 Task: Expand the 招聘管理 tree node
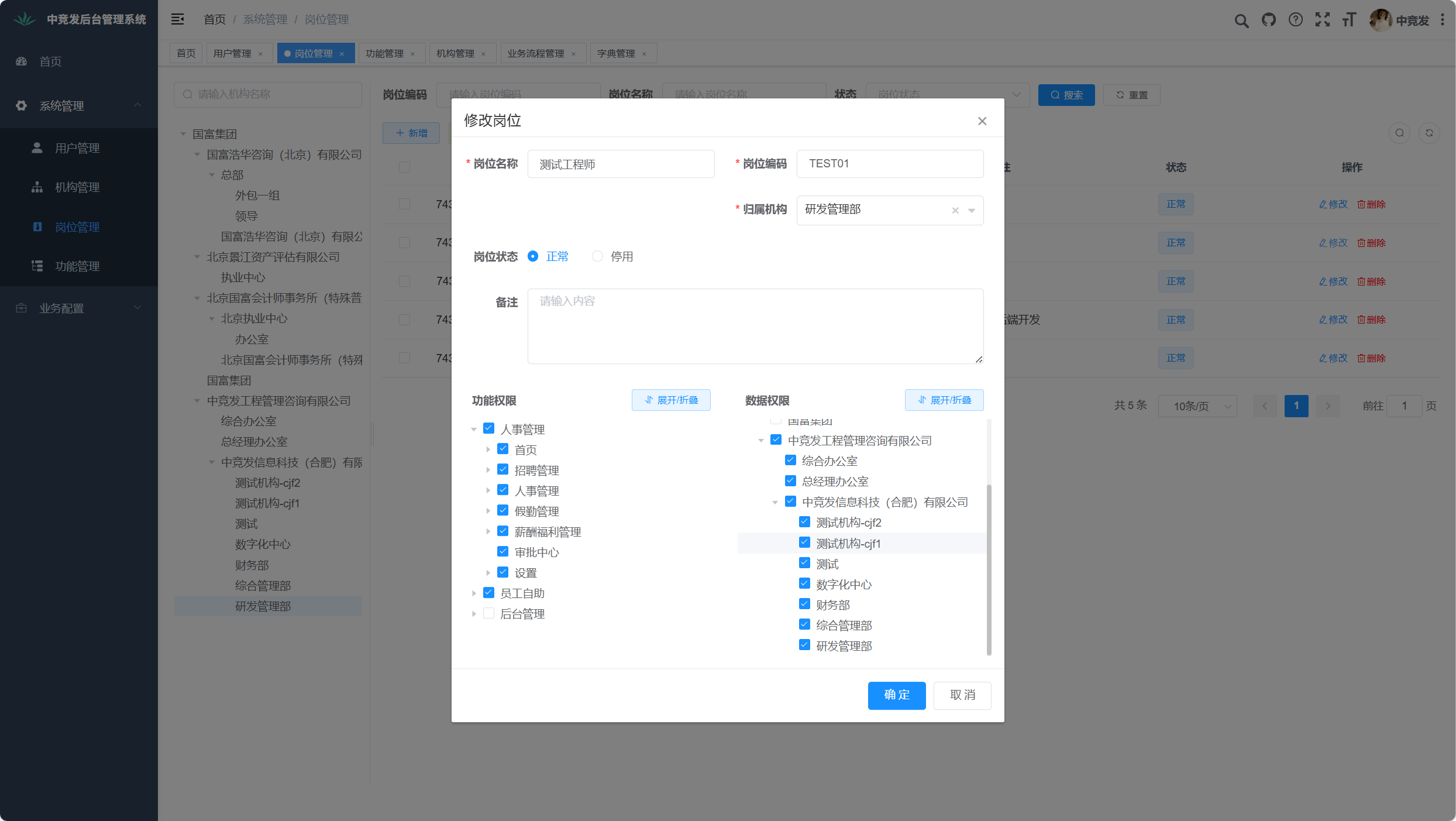[488, 470]
